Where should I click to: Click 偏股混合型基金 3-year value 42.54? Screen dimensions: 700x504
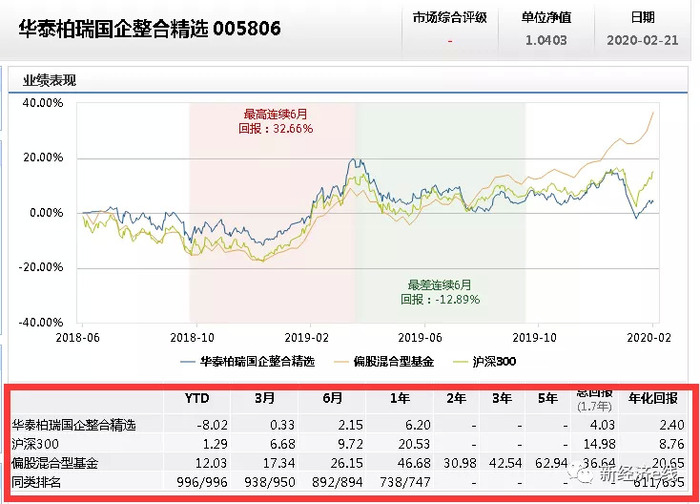point(505,463)
